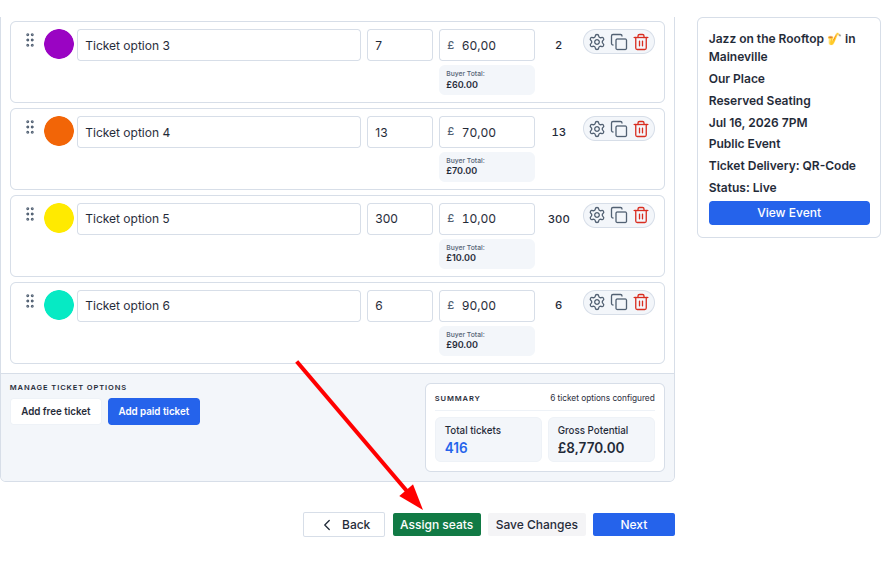Go Back to previous step
887x575 pixels.
(344, 525)
